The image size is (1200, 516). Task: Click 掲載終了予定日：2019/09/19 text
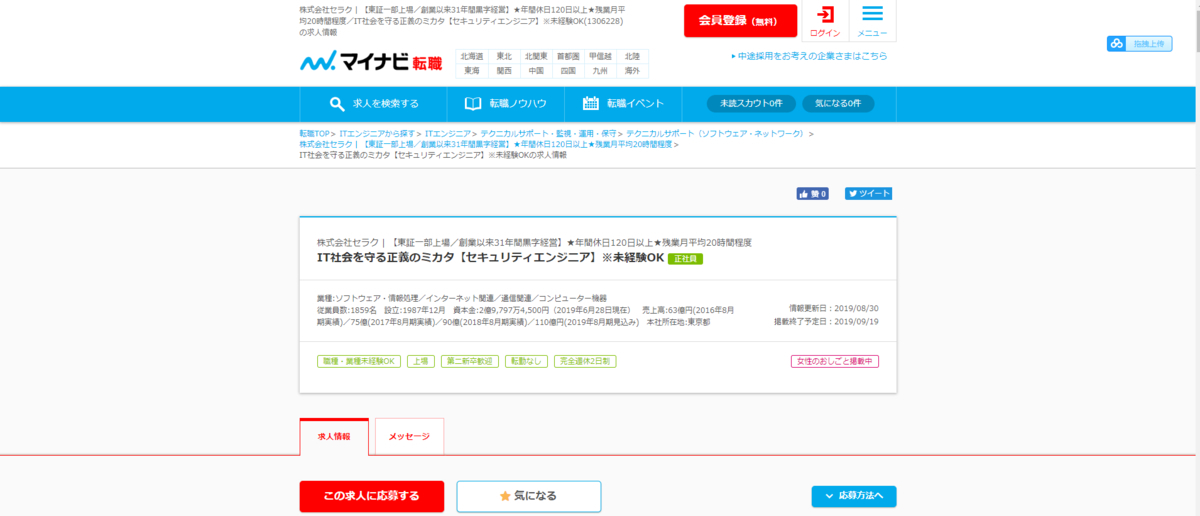[x=827, y=322]
